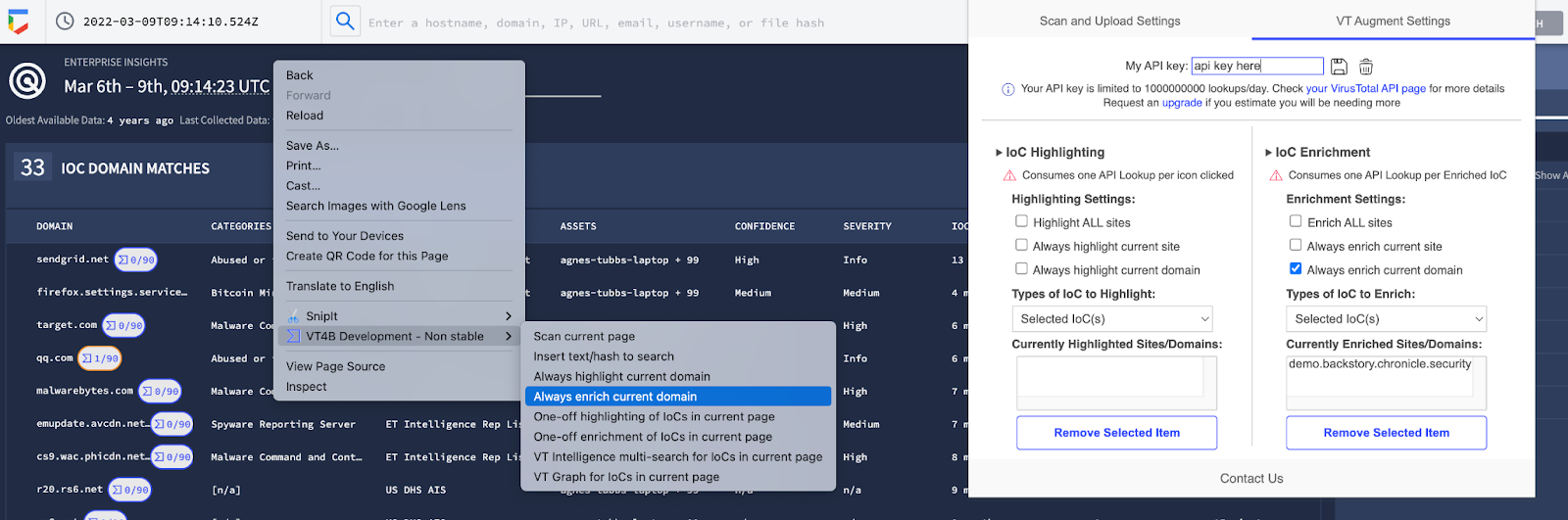
Task: Click malwarebytes.com VT badge 0/90
Action: 160,392
